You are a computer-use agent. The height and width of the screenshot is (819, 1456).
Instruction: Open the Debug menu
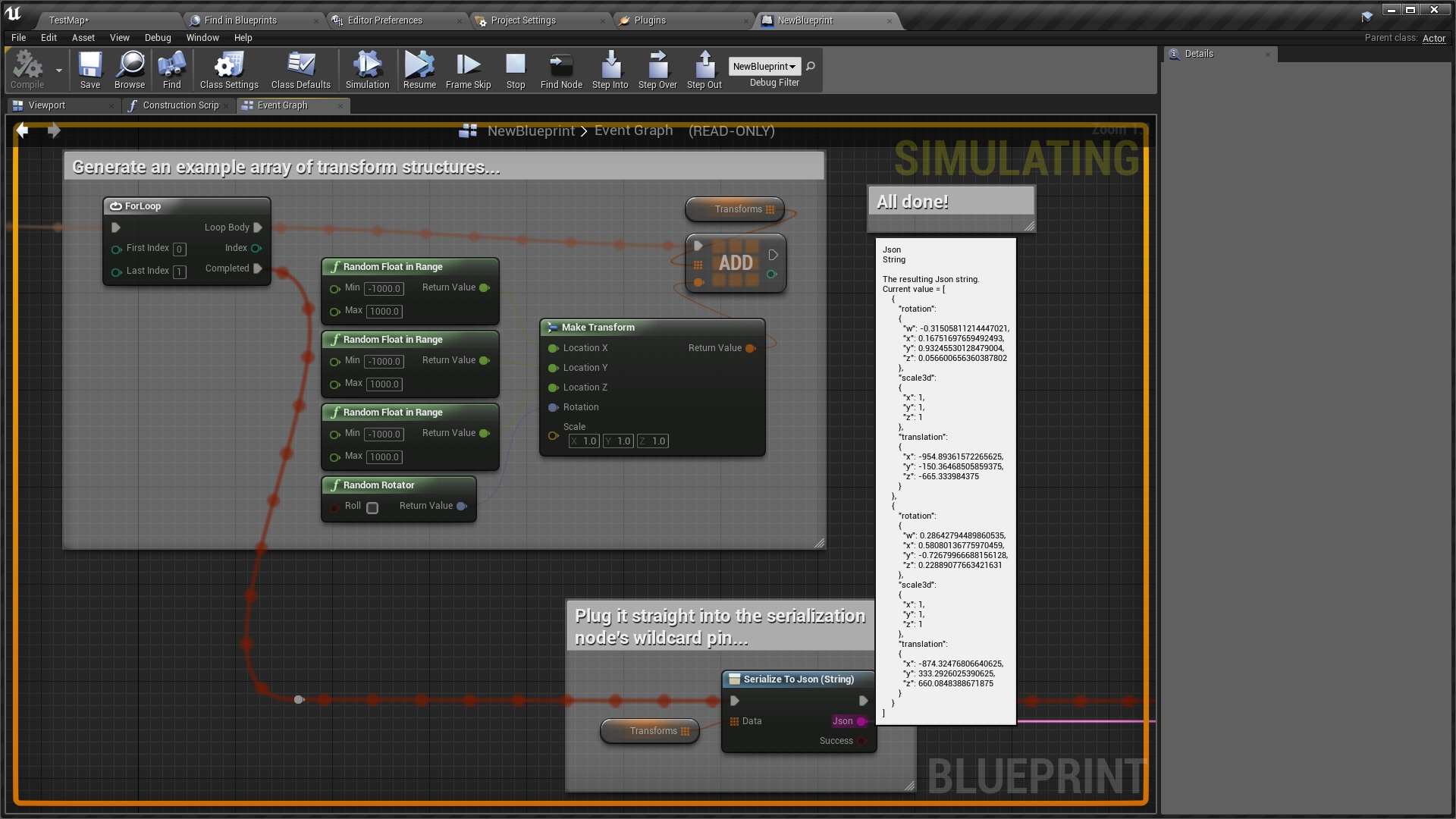tap(158, 38)
